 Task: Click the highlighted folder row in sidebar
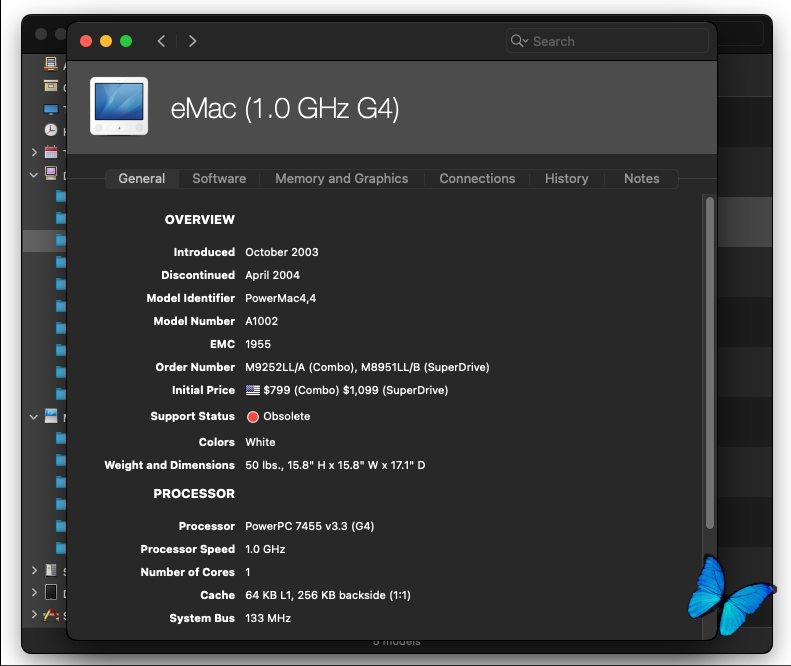point(45,240)
